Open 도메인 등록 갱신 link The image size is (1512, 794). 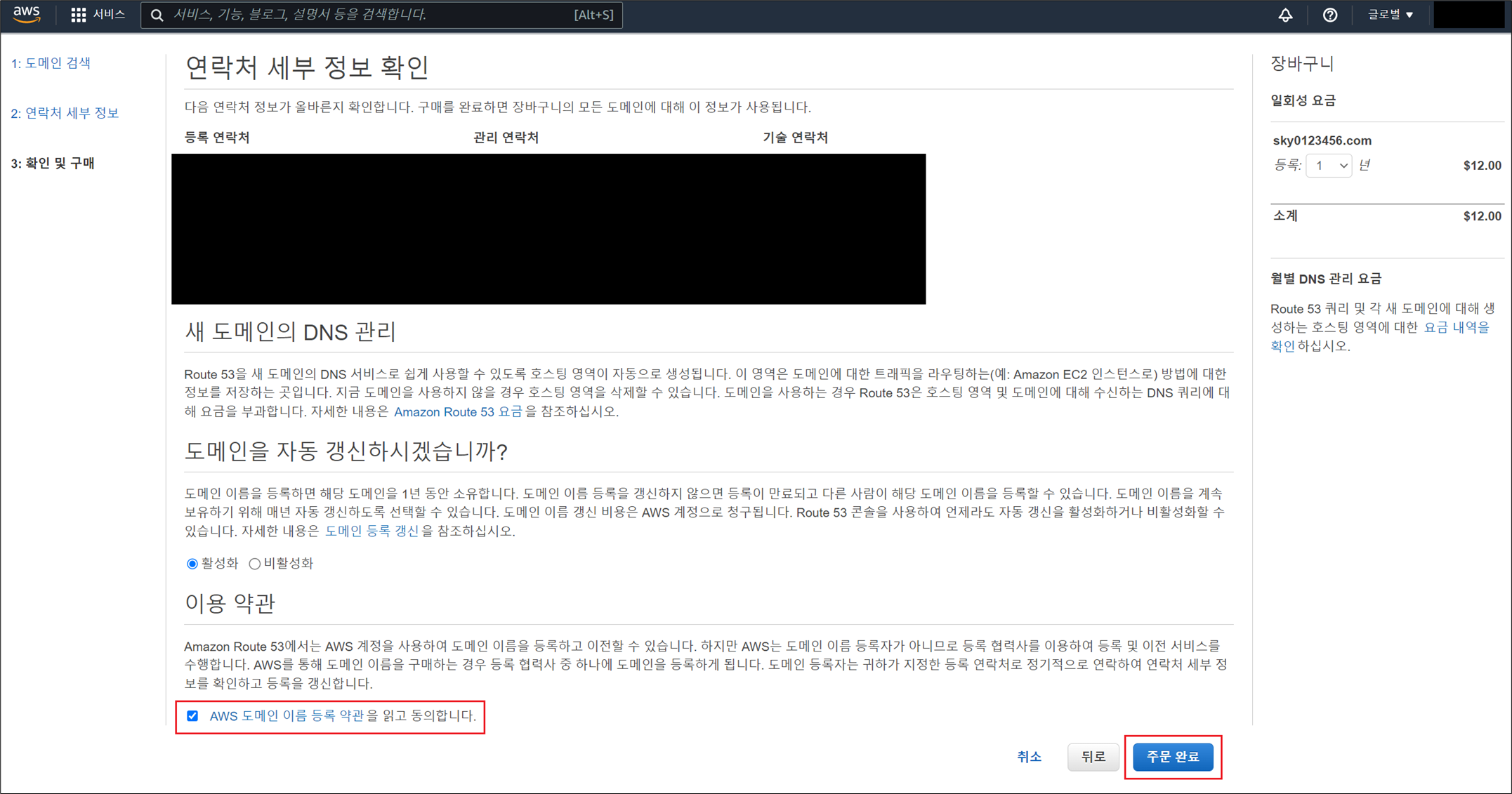pyautogui.click(x=372, y=531)
